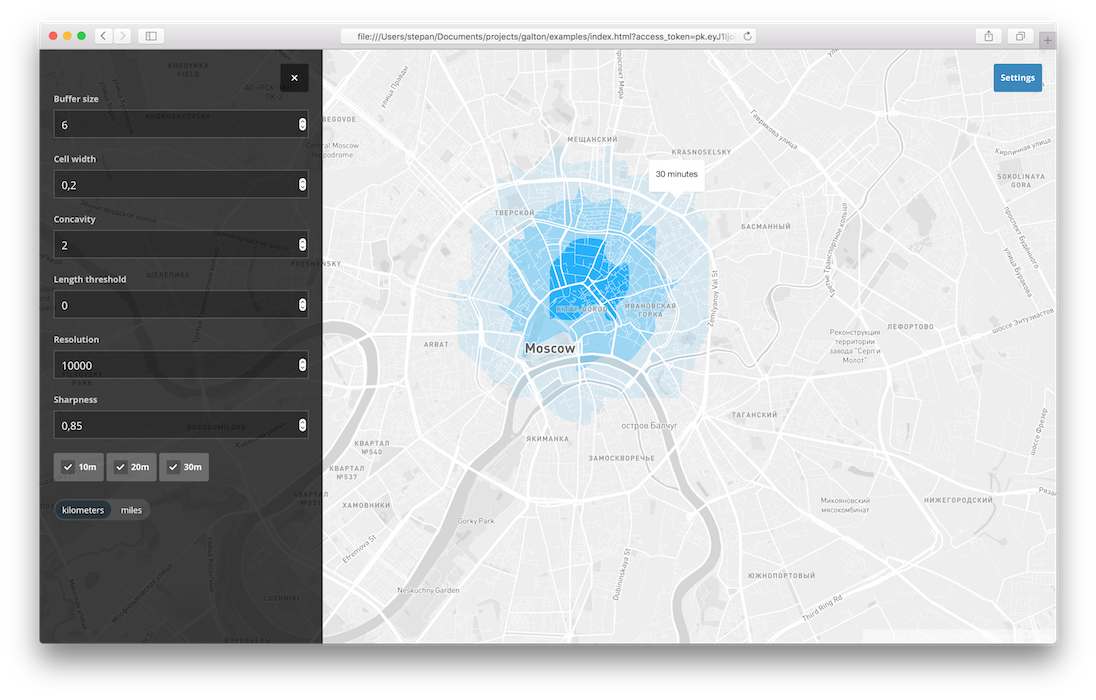
Task: Click the Settings button on the map
Action: pos(1017,77)
